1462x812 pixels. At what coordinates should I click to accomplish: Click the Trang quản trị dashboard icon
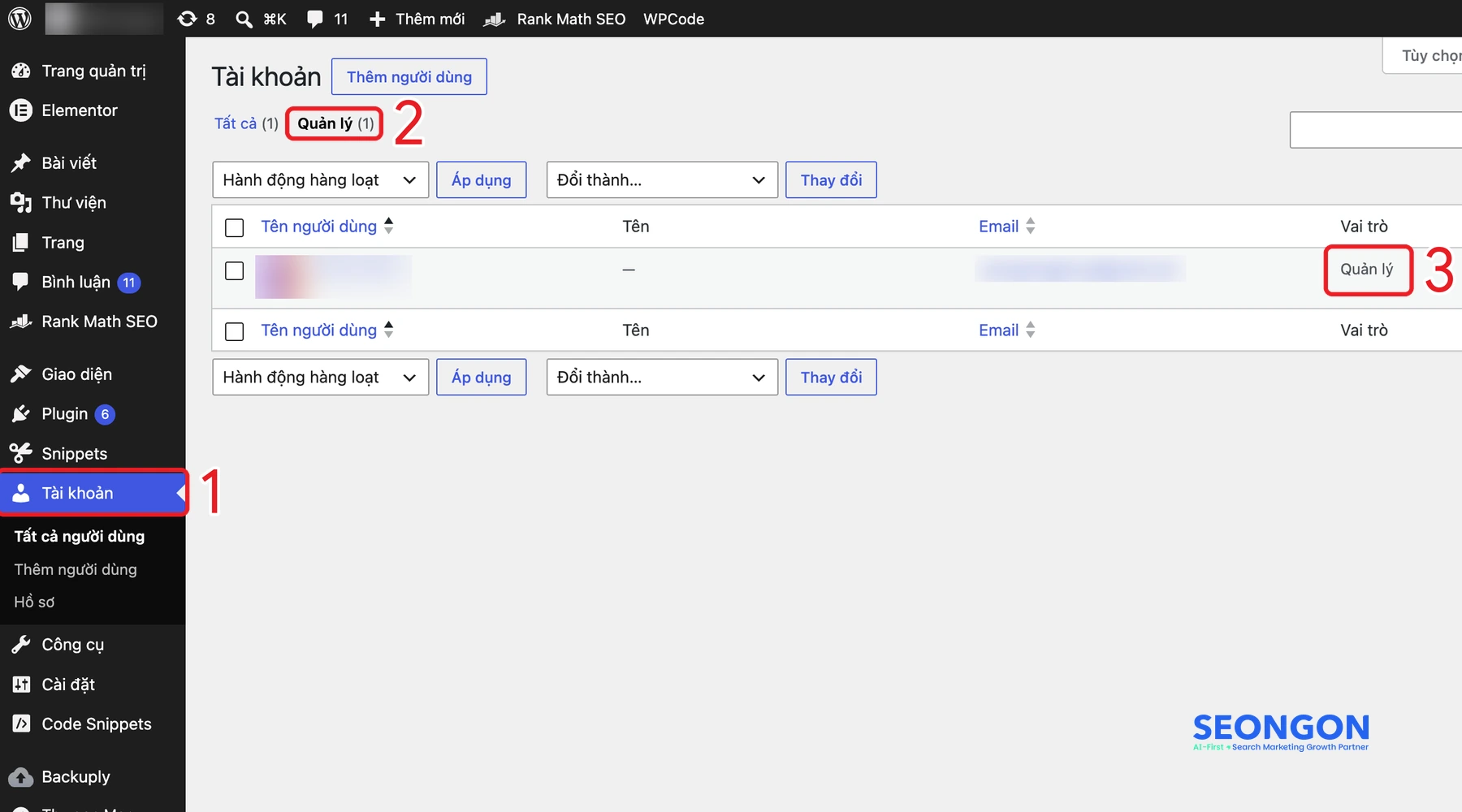tap(21, 71)
